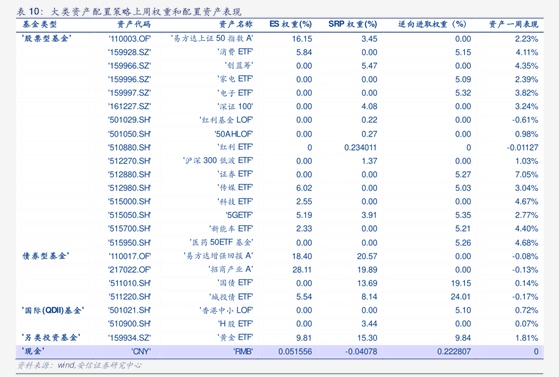The width and height of the screenshot is (559, 377).
Task: Click asset name '医药 50ETF 基金'
Action: tap(221, 243)
